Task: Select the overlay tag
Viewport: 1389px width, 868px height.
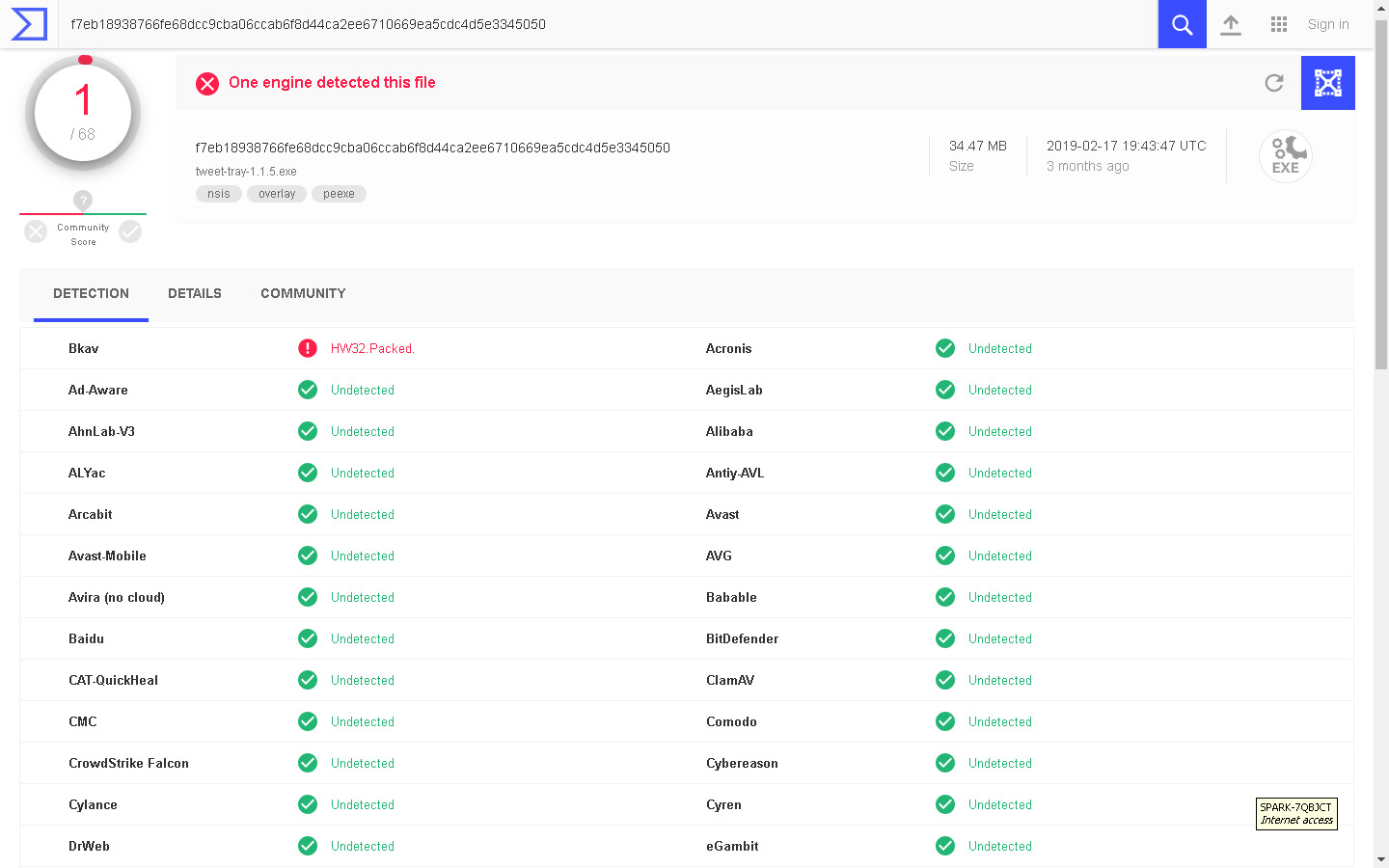Action: [277, 194]
